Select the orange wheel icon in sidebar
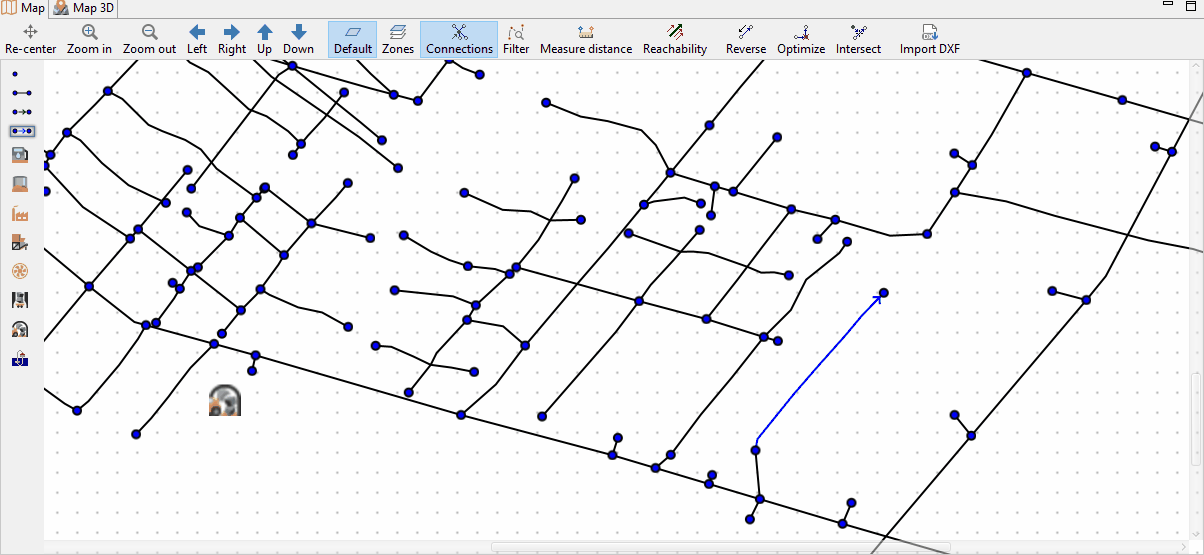The height and width of the screenshot is (555, 1204). [20, 271]
